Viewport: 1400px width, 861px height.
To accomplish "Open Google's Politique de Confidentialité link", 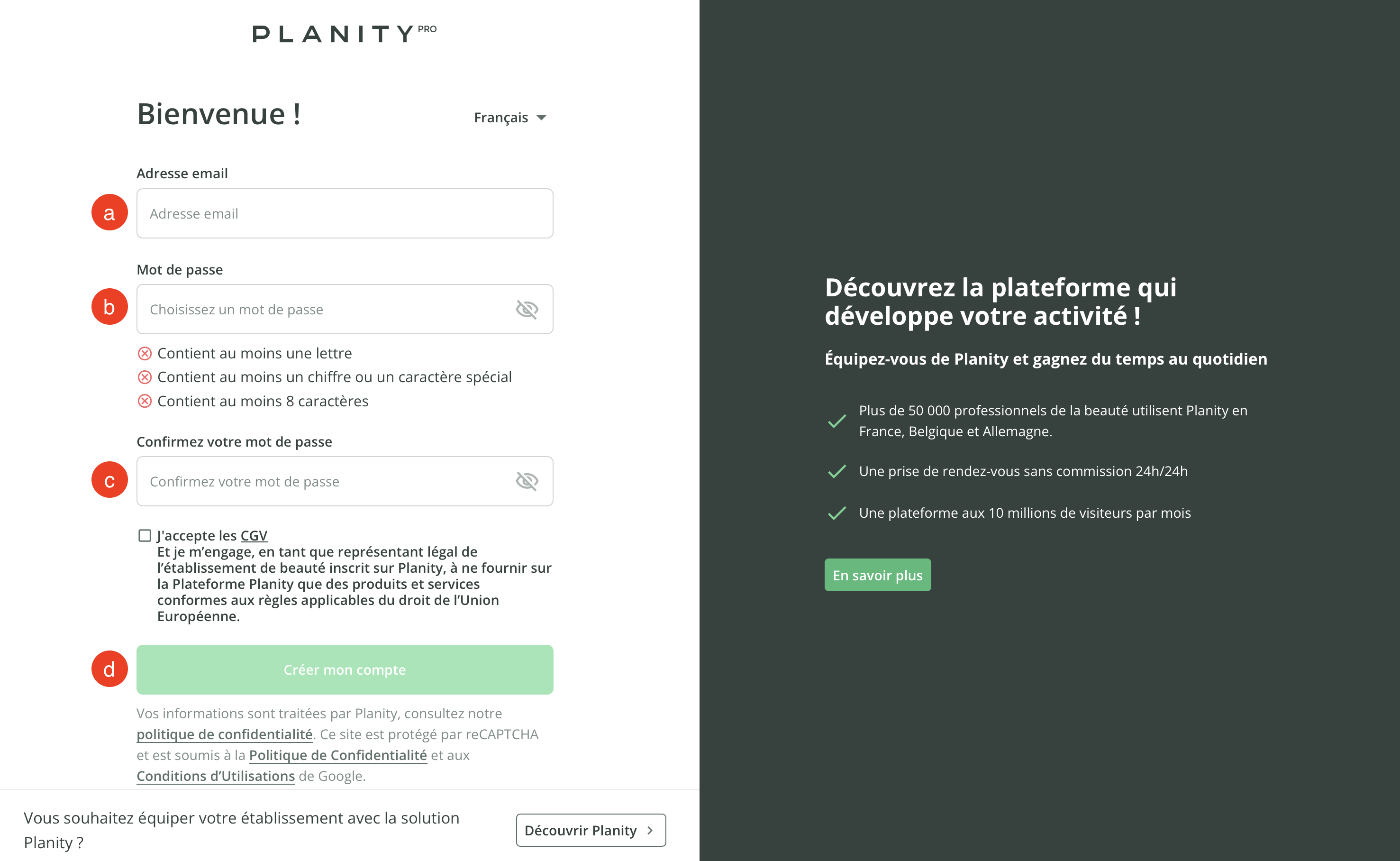I will (337, 756).
